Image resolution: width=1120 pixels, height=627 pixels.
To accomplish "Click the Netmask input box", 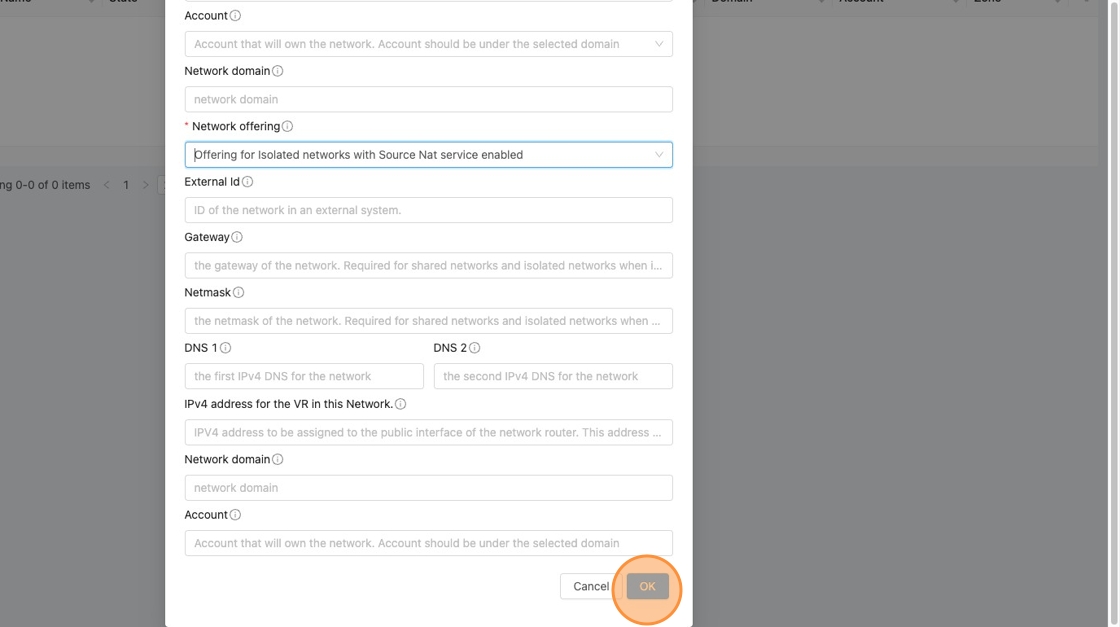I will pos(428,321).
